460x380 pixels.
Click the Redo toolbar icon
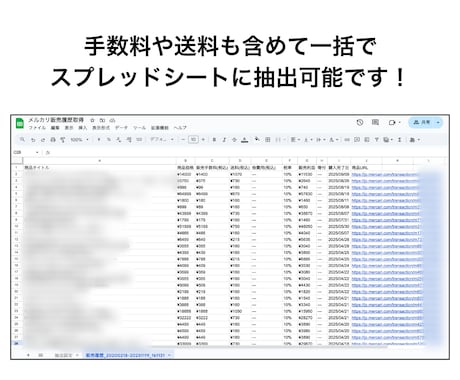(x=43, y=140)
